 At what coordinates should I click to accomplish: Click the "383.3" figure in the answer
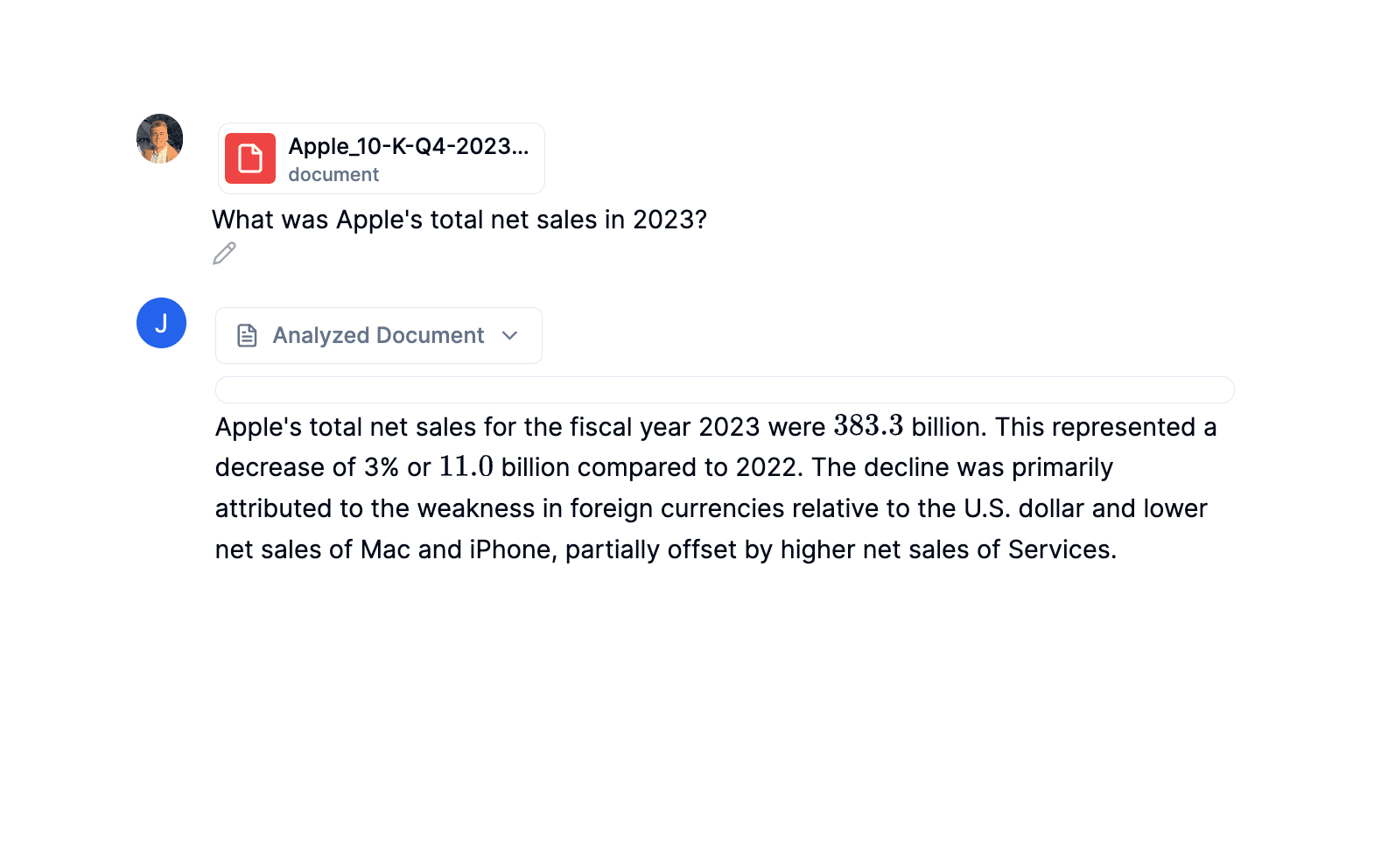868,426
